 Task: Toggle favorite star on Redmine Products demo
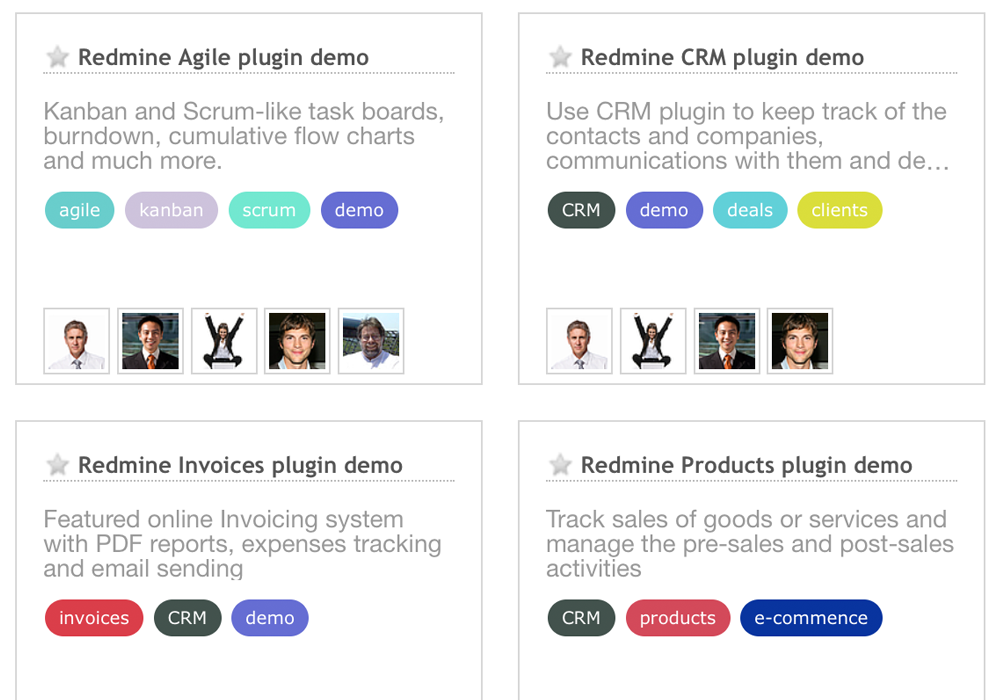pos(561,465)
